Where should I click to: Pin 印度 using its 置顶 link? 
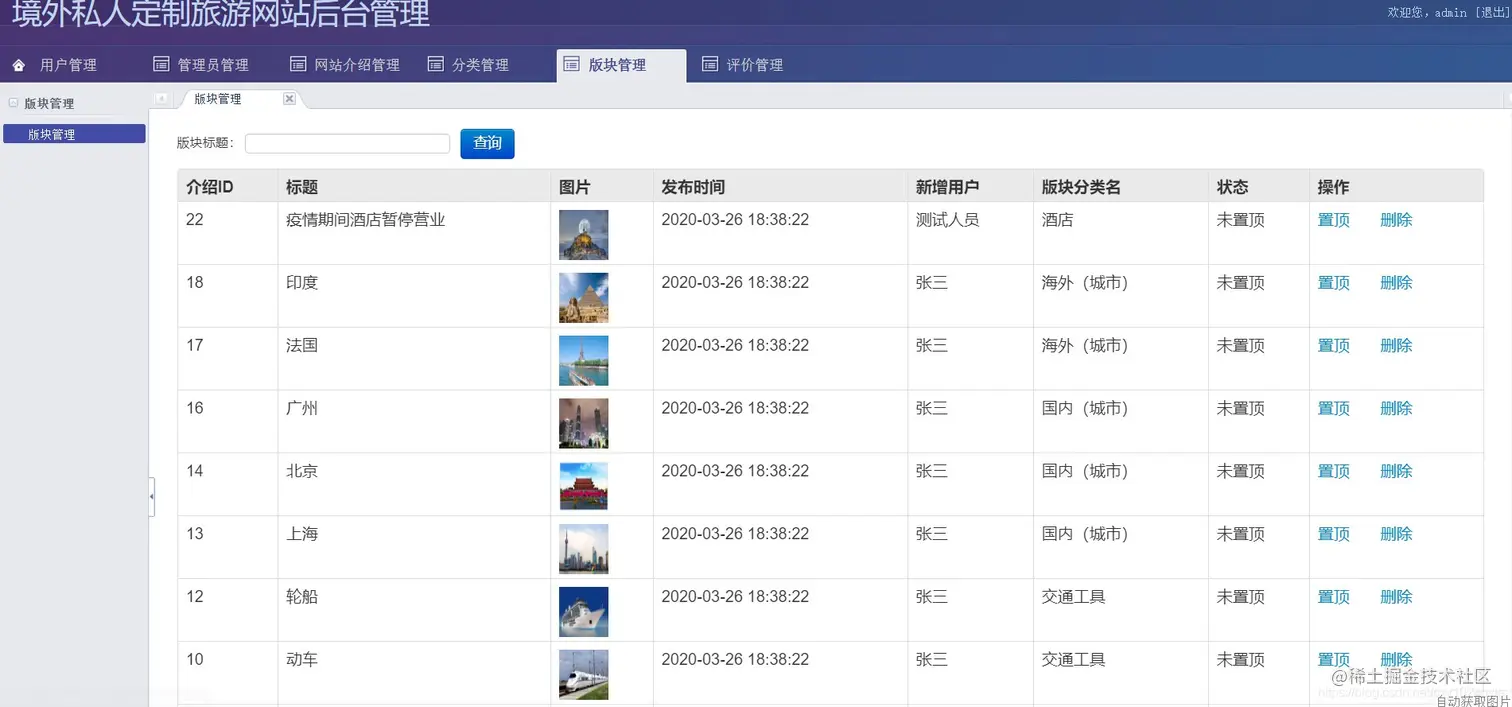coord(1333,282)
